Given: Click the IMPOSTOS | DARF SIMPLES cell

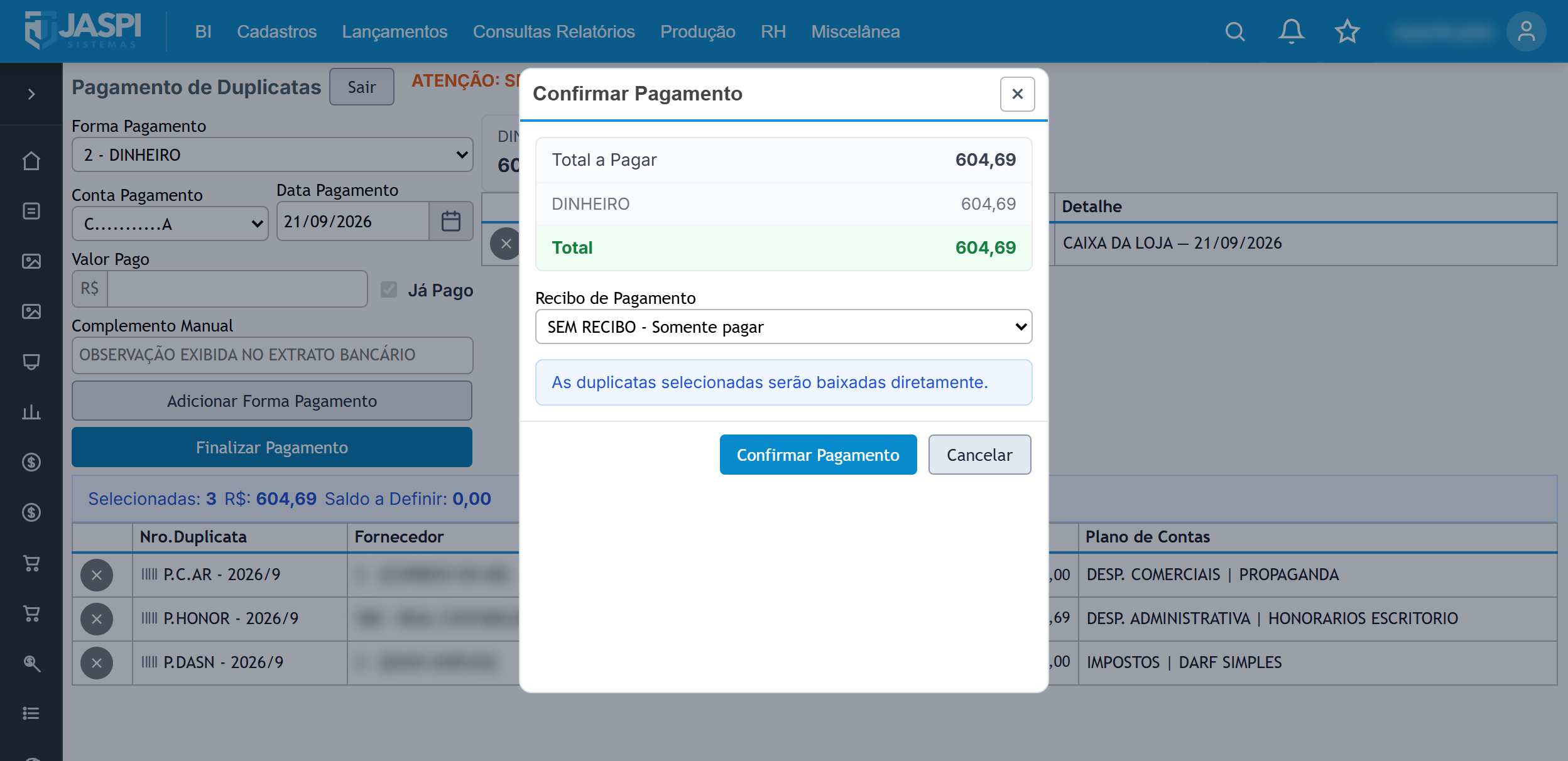Looking at the screenshot, I should point(1317,662).
